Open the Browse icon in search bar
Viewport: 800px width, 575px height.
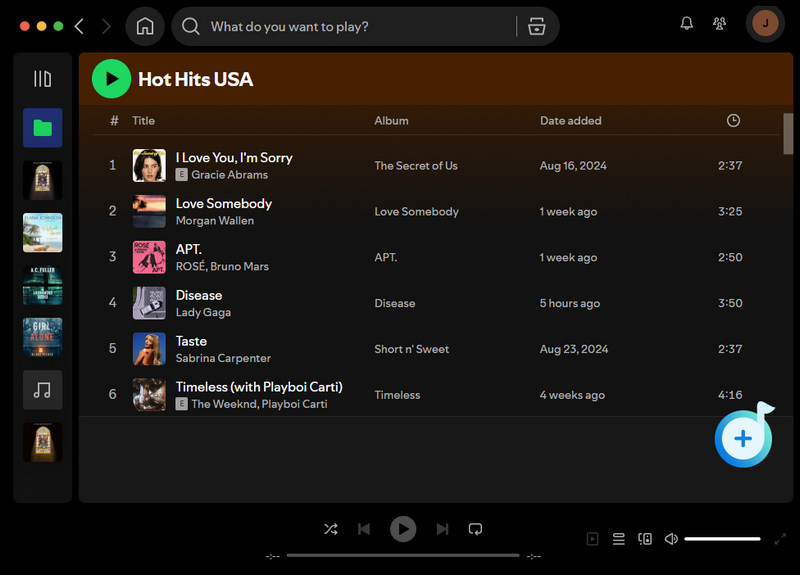(x=536, y=26)
